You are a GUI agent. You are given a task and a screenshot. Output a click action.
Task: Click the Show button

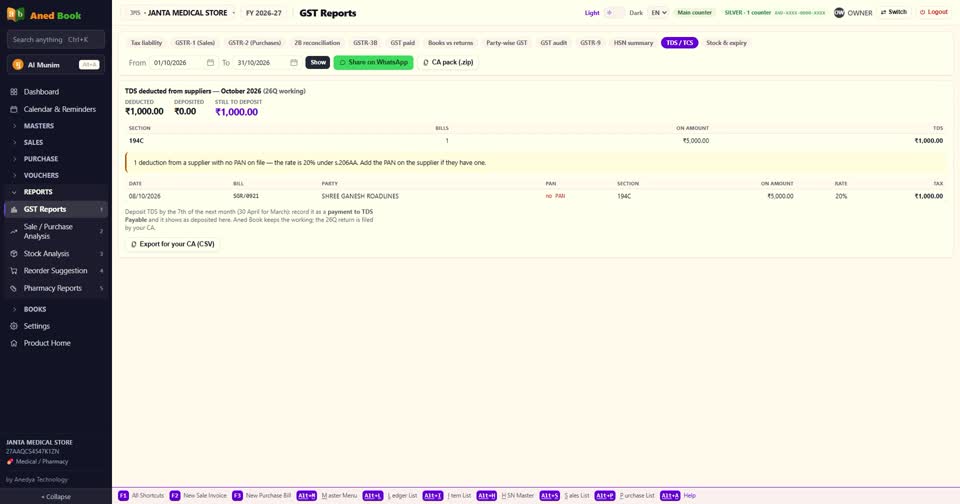click(318, 62)
